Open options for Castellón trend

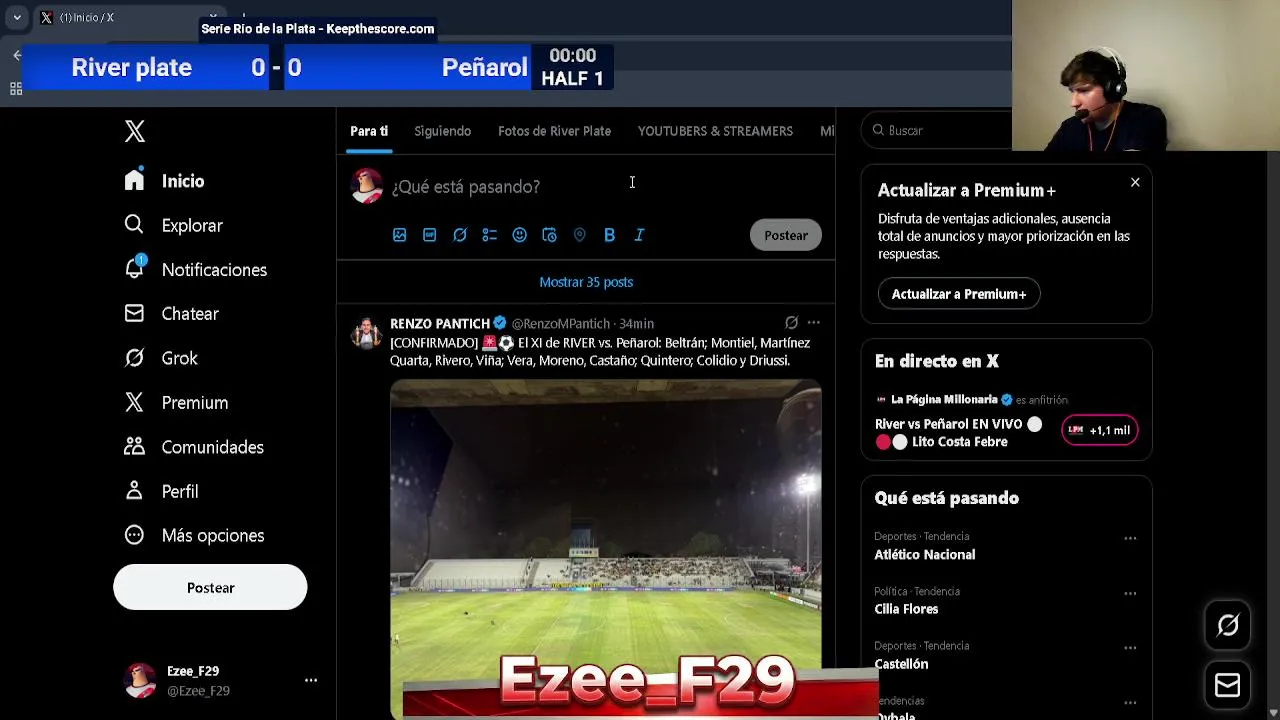coord(1130,648)
